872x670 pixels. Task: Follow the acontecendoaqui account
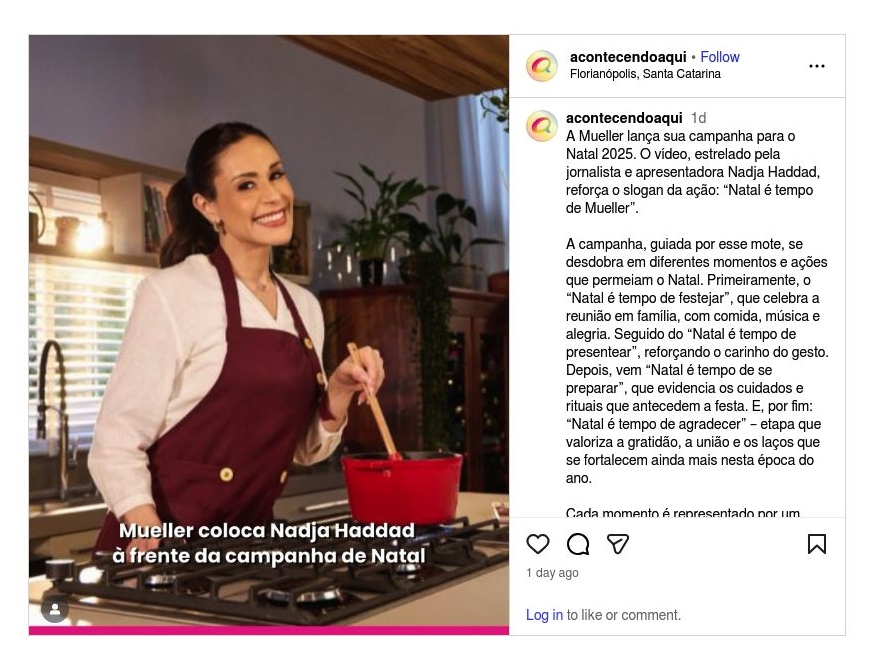point(720,57)
